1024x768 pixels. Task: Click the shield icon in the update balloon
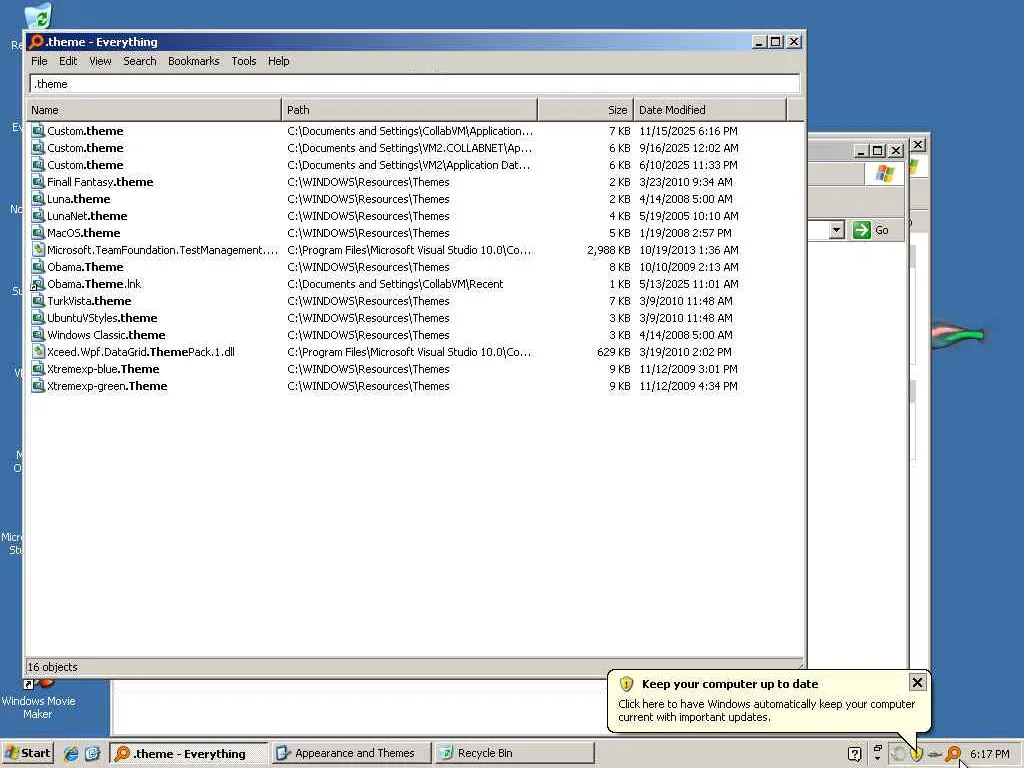[626, 684]
